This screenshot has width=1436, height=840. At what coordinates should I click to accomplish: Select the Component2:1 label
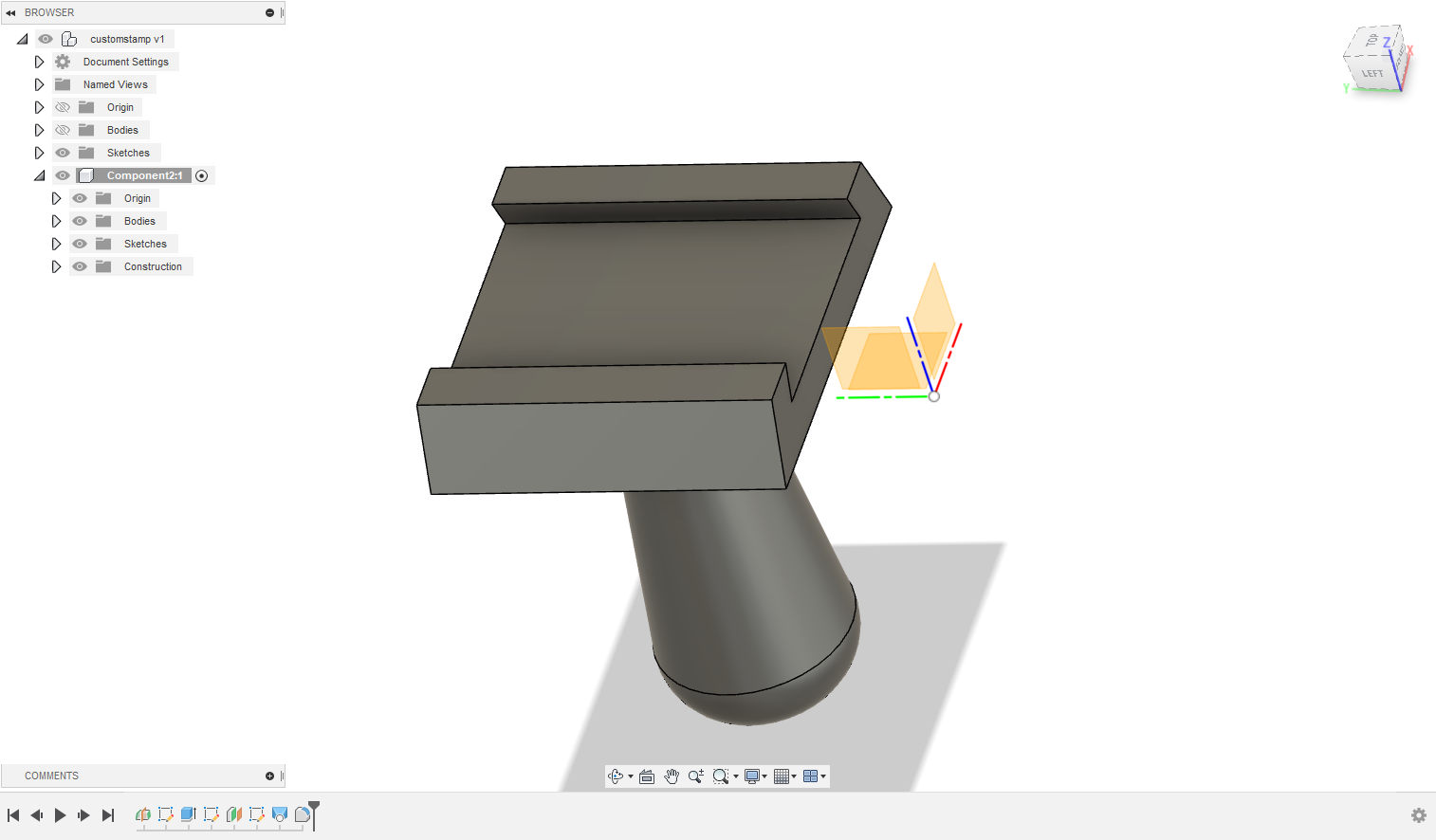[x=144, y=175]
